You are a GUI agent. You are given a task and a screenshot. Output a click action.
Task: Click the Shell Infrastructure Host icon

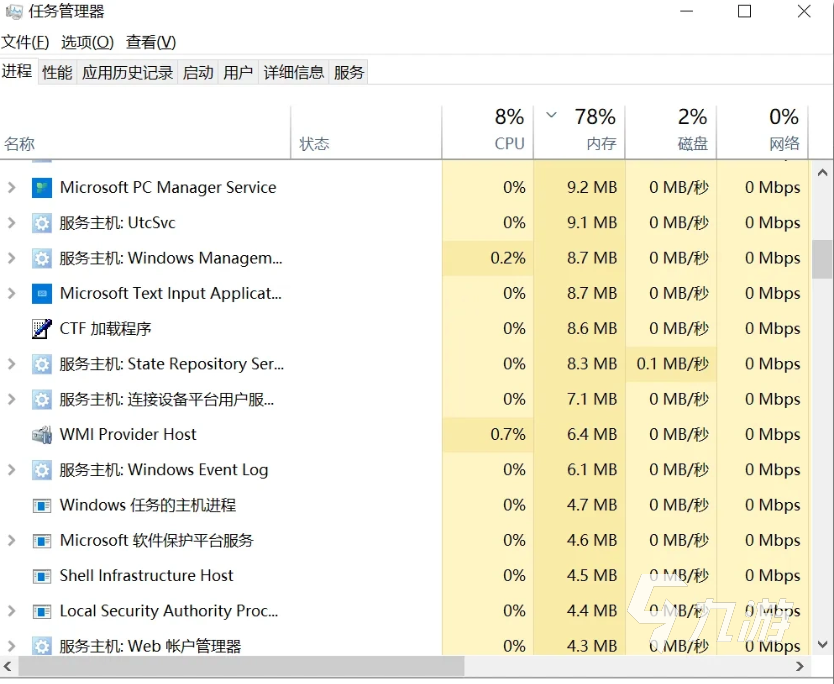click(x=41, y=575)
